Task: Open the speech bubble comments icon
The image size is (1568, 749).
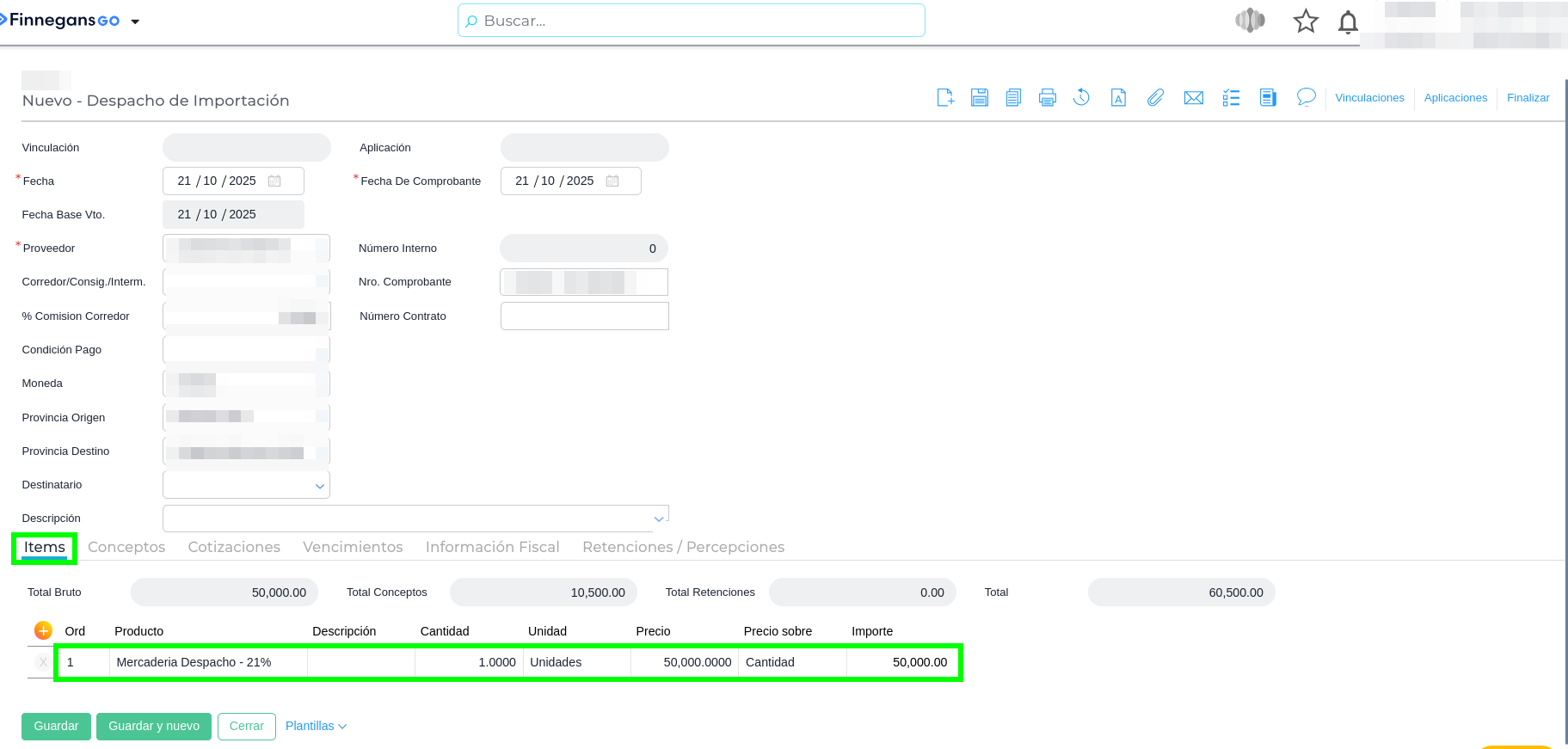Action: coord(1306,97)
